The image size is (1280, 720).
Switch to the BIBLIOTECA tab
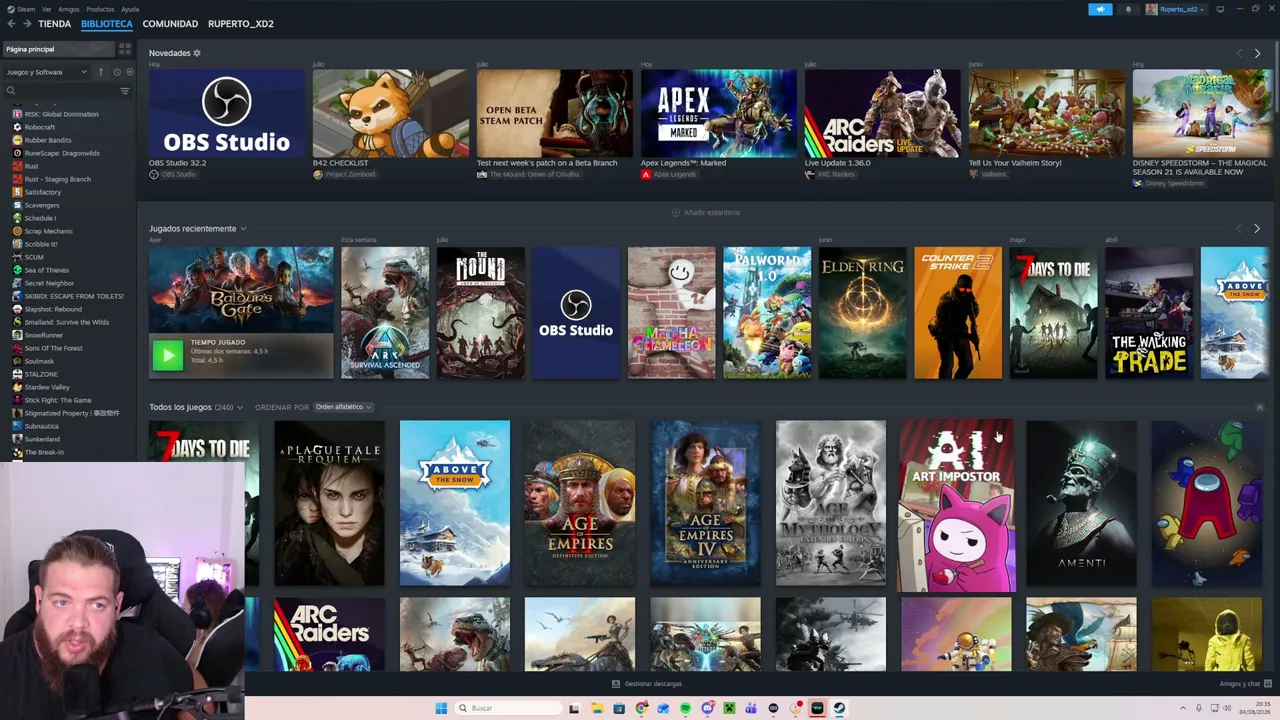(107, 23)
